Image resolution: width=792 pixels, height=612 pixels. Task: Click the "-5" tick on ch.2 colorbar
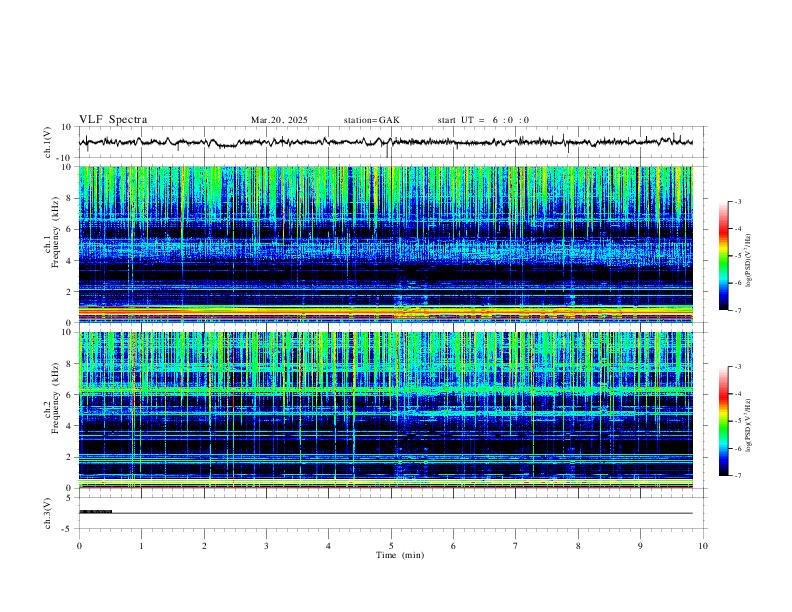(x=737, y=421)
